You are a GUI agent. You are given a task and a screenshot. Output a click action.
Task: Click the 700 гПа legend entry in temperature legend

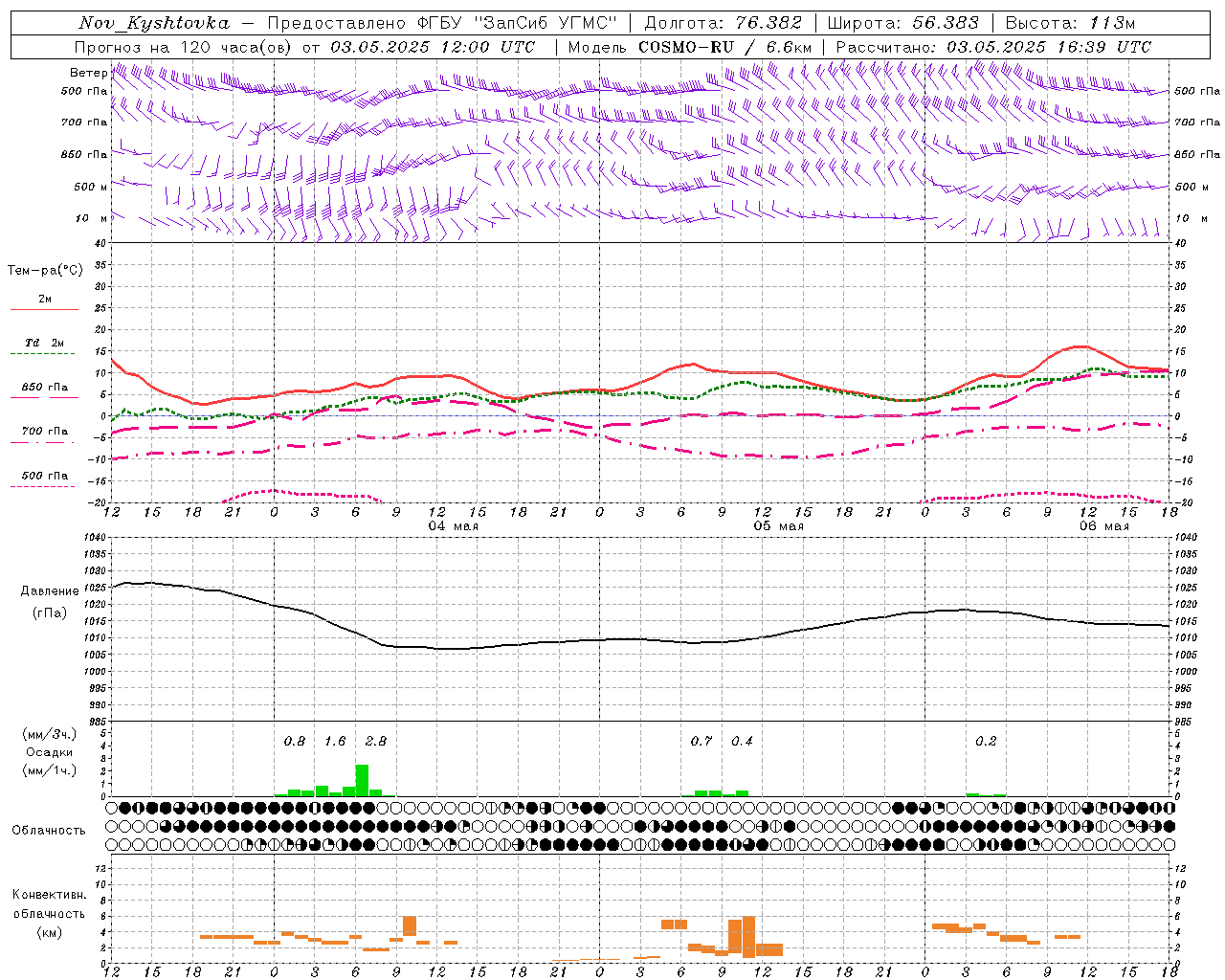point(44,431)
